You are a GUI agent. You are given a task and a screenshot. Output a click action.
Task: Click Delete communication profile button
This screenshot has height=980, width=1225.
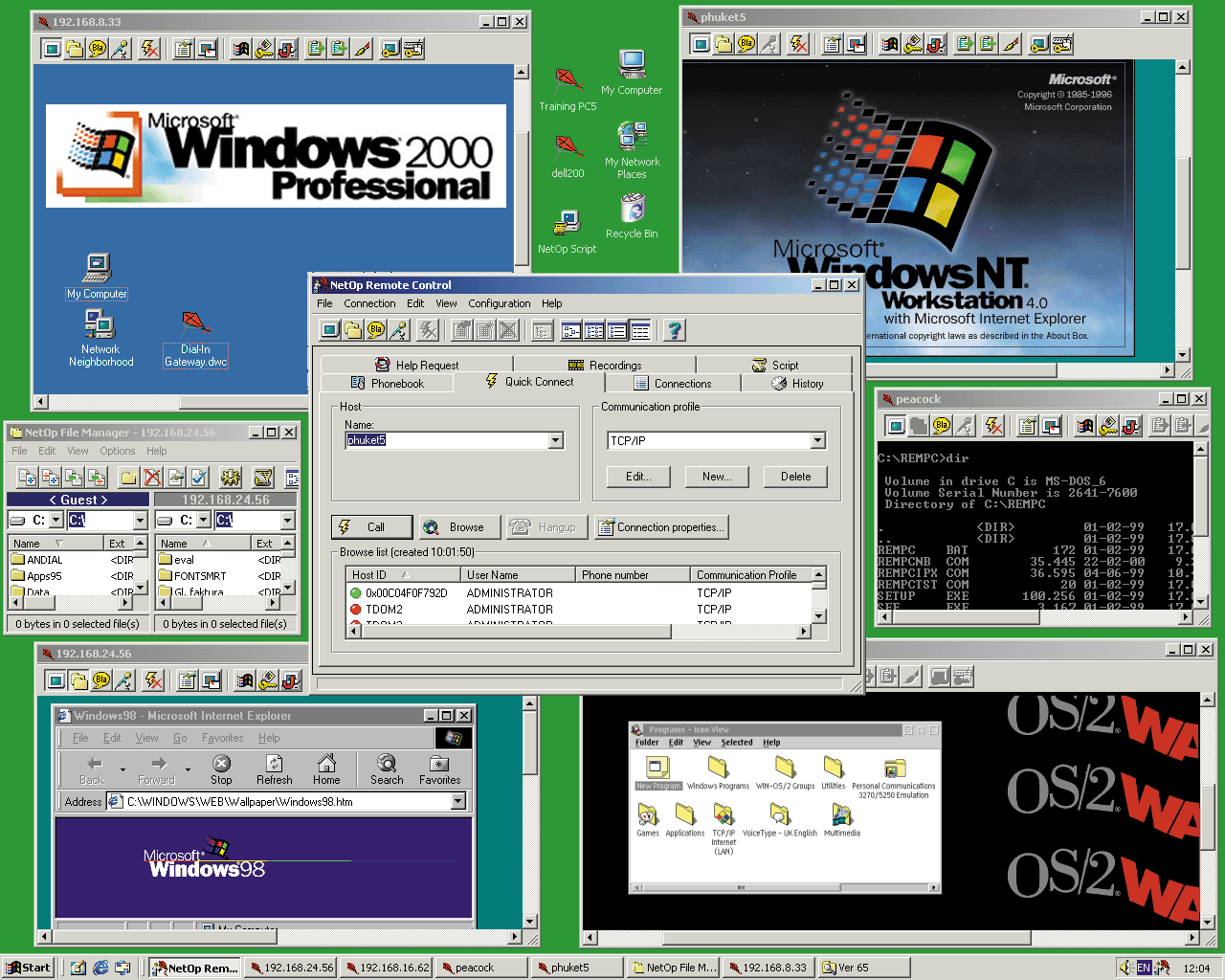point(795,477)
